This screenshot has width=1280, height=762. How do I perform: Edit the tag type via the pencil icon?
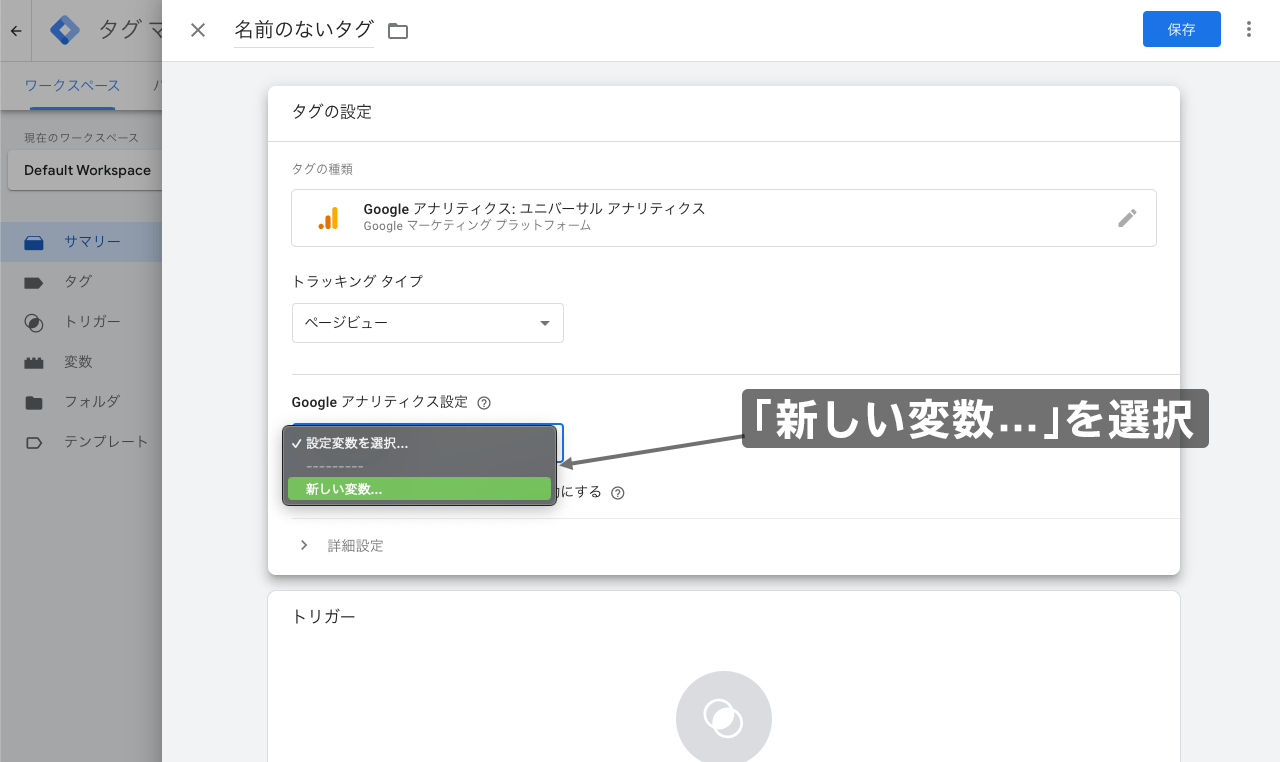1128,217
